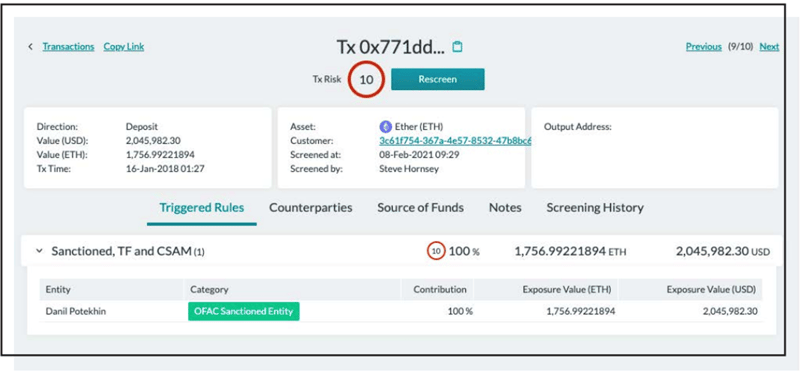Switch to the Counterparties tab
Image resolution: width=800 pixels, height=375 pixels.
click(311, 208)
